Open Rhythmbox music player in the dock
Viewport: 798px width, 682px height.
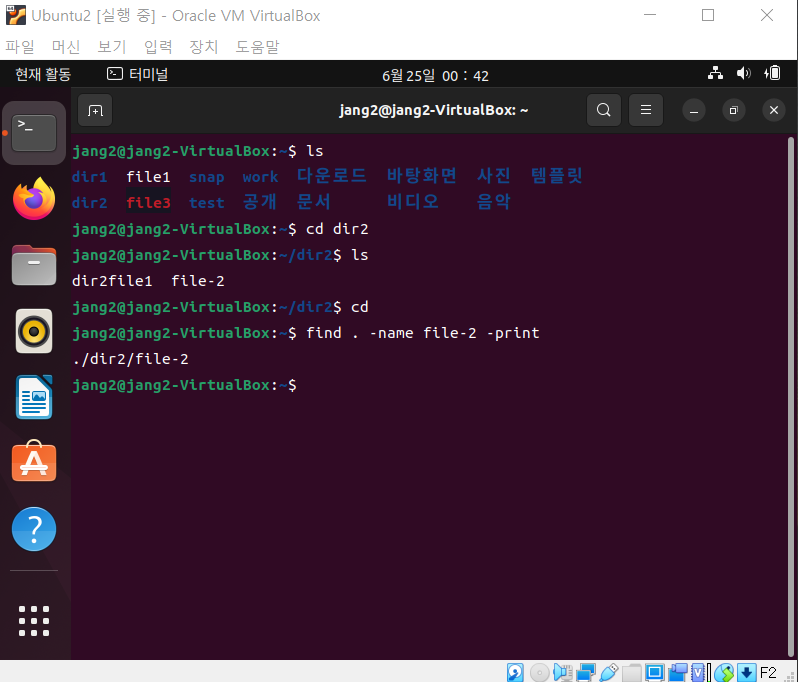(x=34, y=331)
